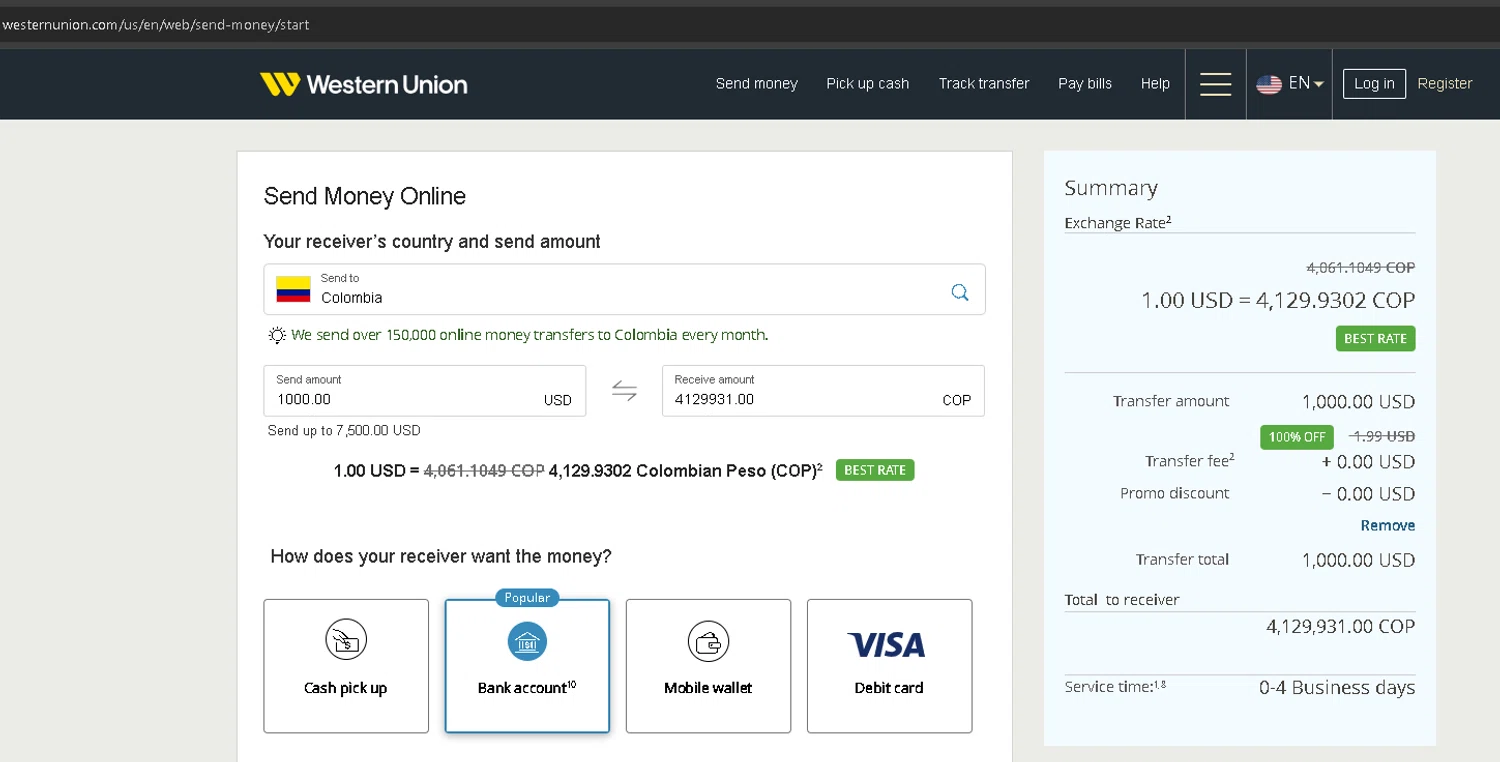Click 'How does your receiver want the money?'
The height and width of the screenshot is (762, 1500).
coord(441,556)
